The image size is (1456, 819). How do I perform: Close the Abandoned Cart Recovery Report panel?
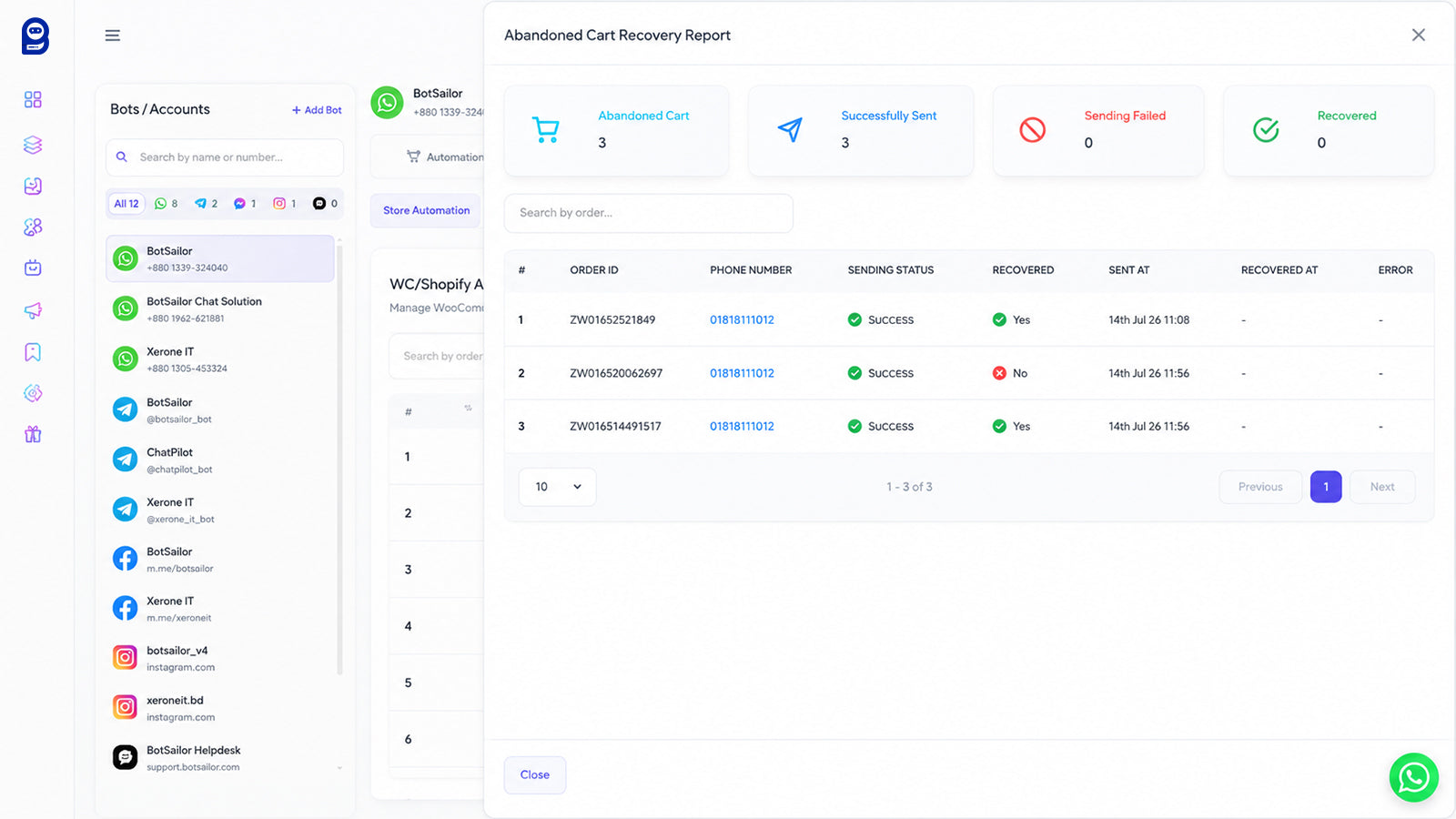point(1419,35)
